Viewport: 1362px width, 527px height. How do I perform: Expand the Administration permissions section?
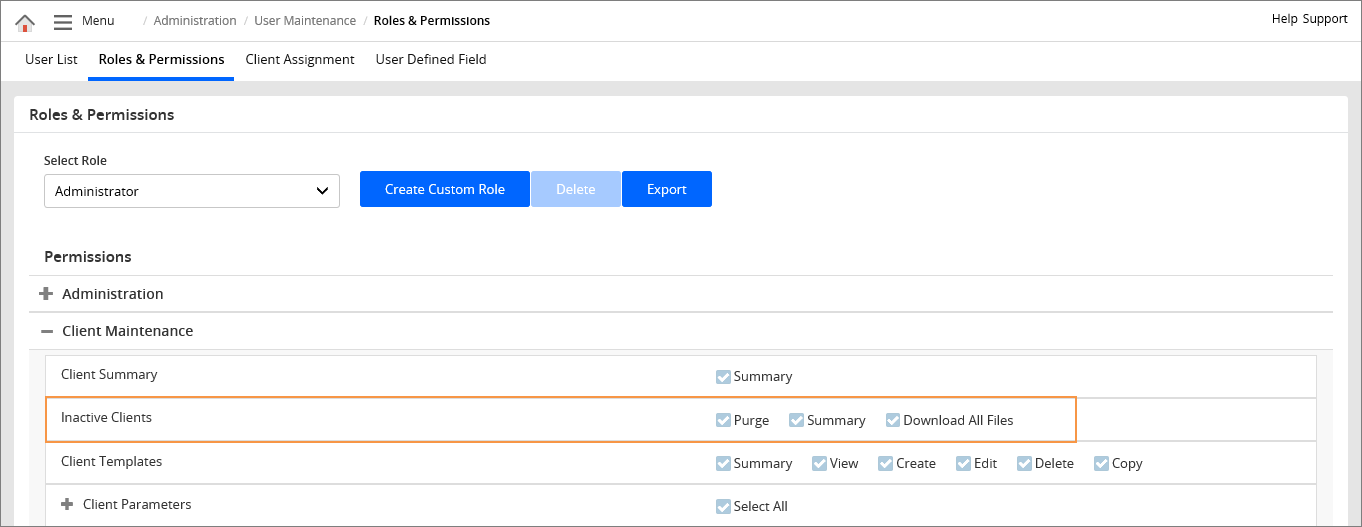46,294
